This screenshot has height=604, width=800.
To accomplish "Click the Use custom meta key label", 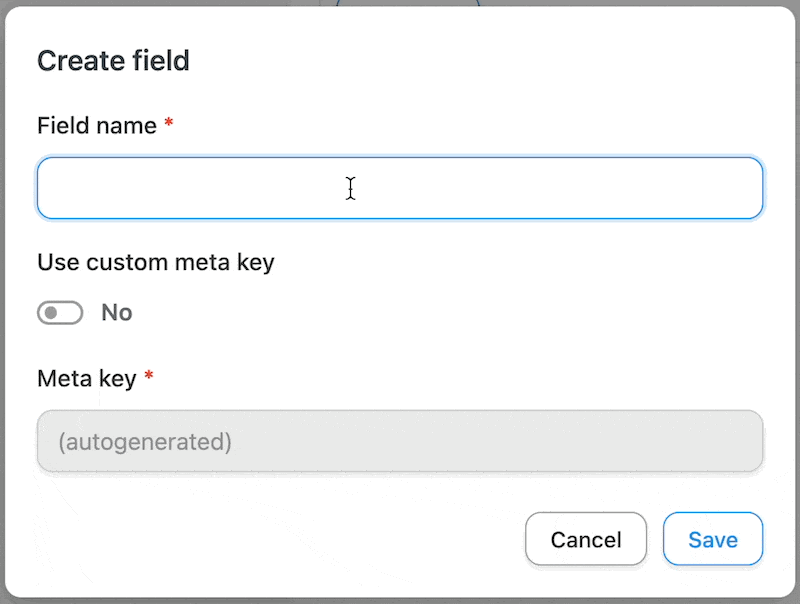I will (156, 263).
